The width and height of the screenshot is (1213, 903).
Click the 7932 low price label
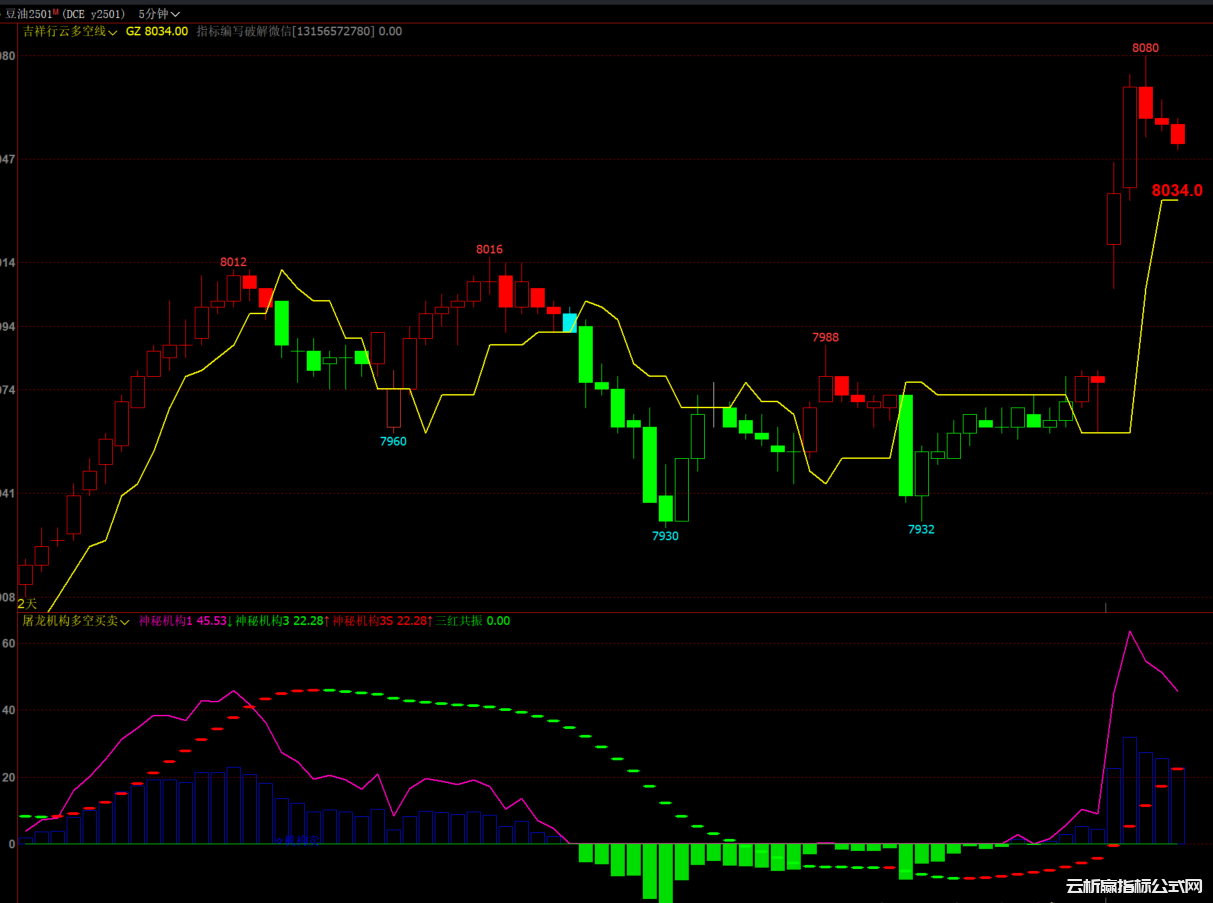point(921,529)
